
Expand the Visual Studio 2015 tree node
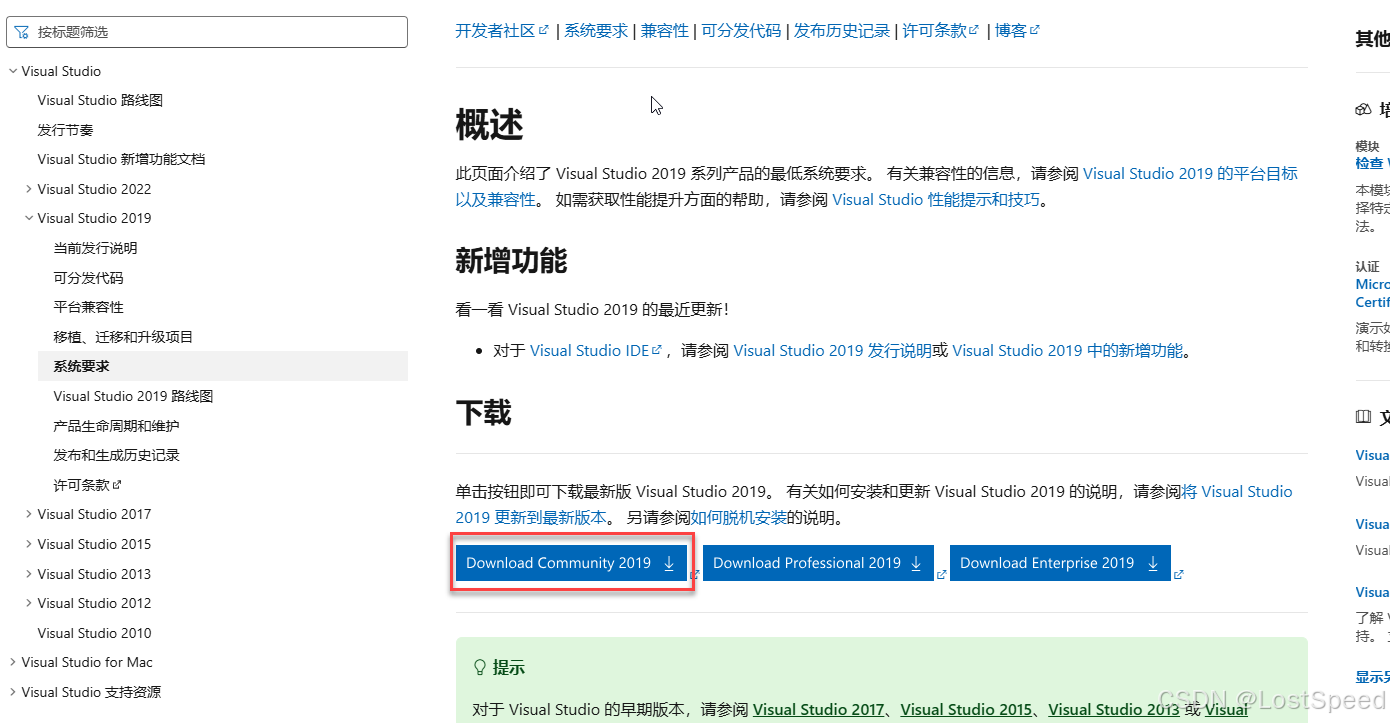pyautogui.click(x=29, y=544)
